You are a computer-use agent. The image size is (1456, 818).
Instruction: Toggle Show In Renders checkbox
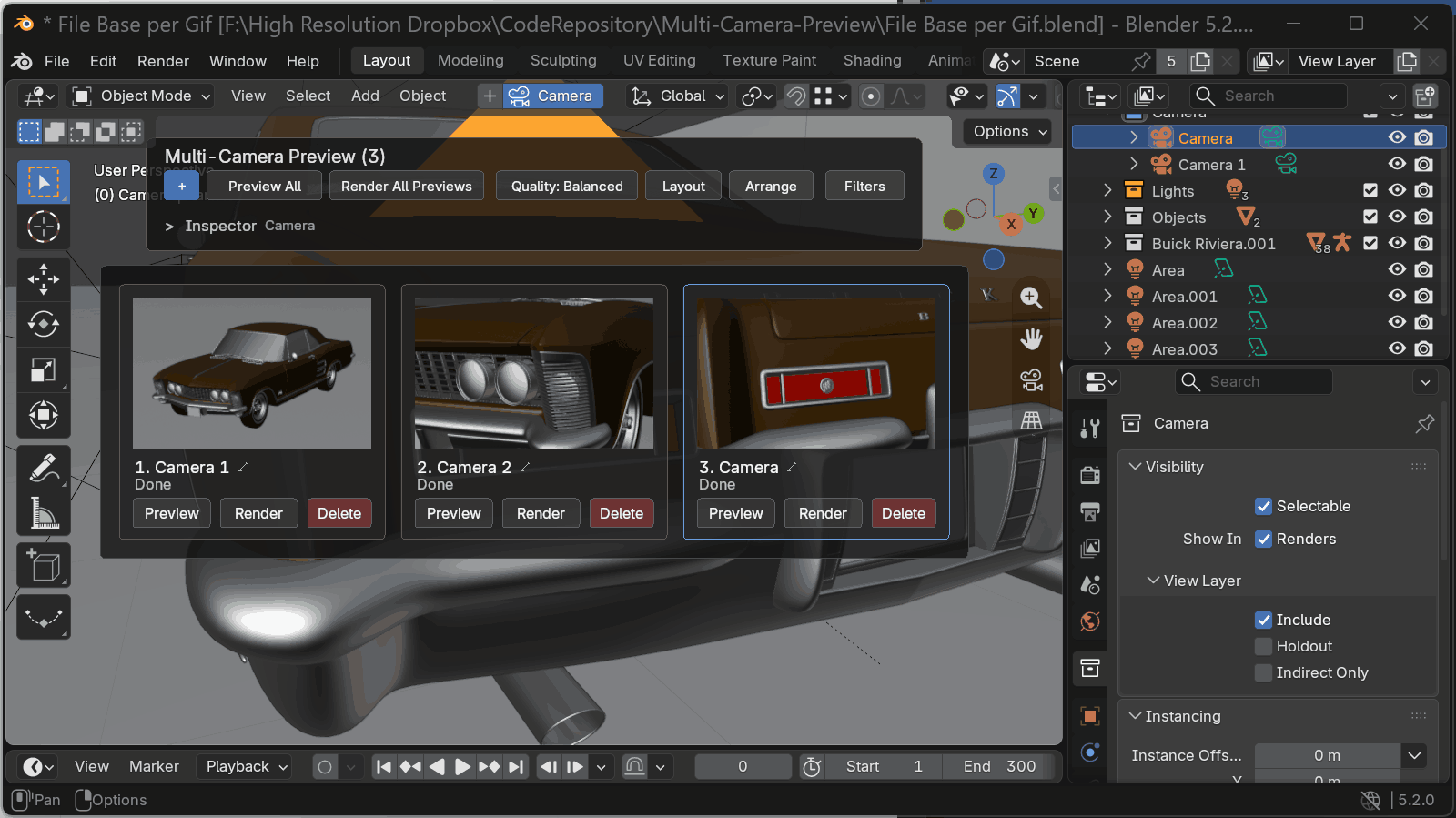click(1263, 539)
